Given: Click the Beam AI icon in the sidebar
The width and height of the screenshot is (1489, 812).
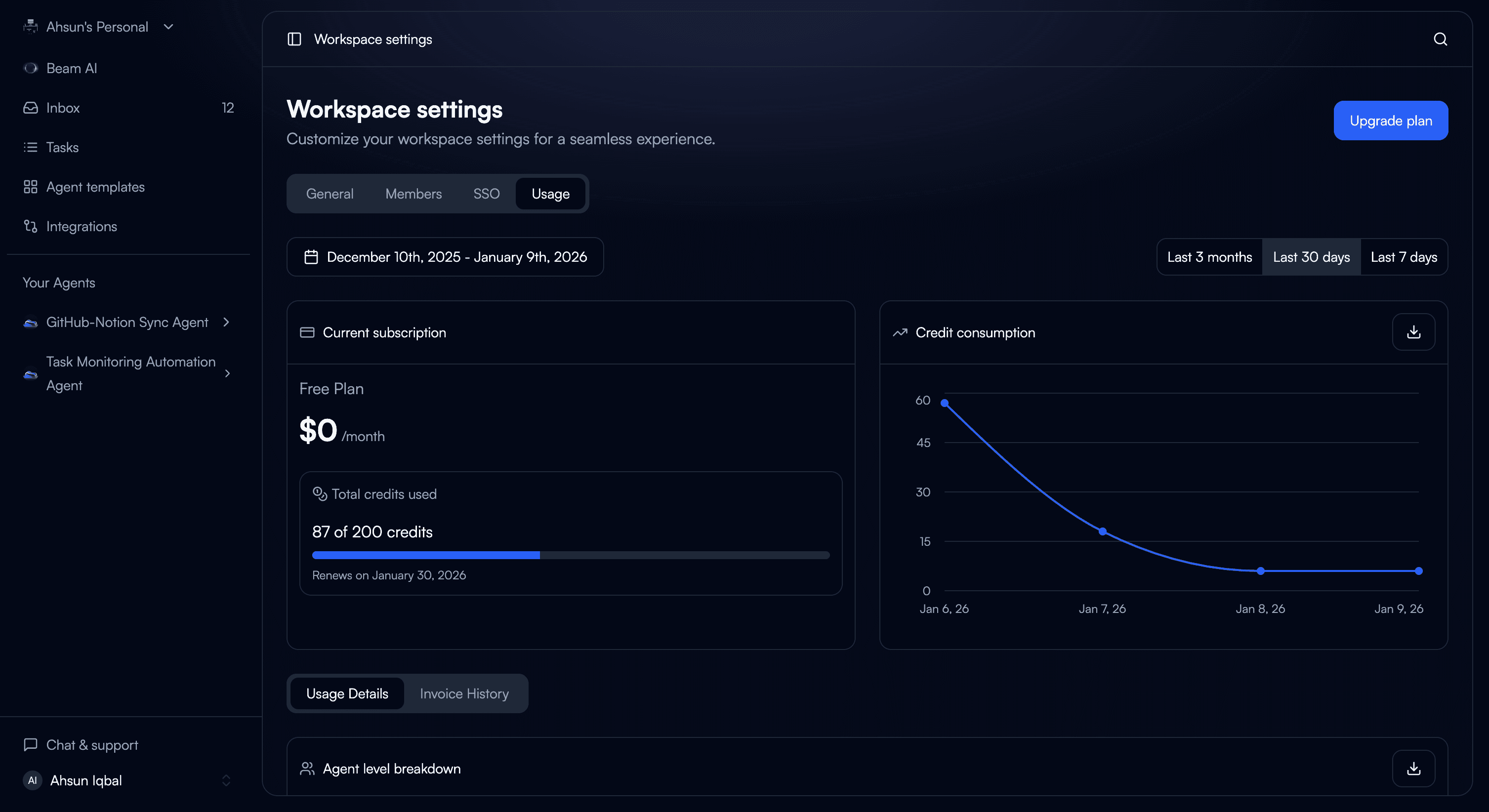Looking at the screenshot, I should (x=31, y=68).
